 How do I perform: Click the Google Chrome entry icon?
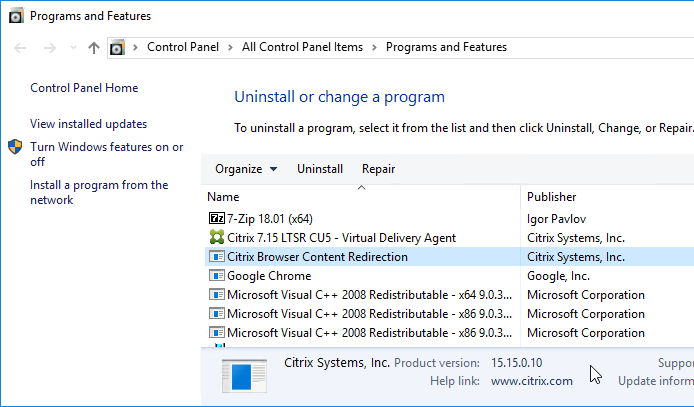click(217, 275)
